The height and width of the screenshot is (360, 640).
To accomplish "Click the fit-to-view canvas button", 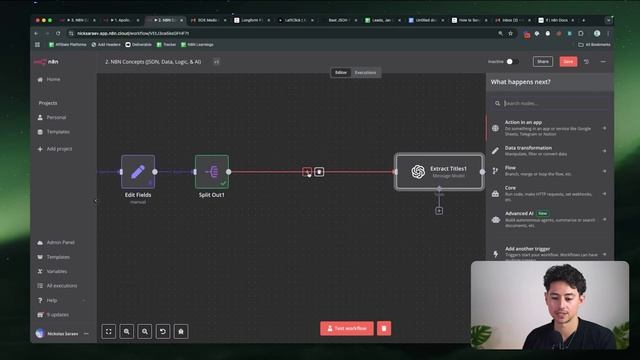I will (x=109, y=331).
